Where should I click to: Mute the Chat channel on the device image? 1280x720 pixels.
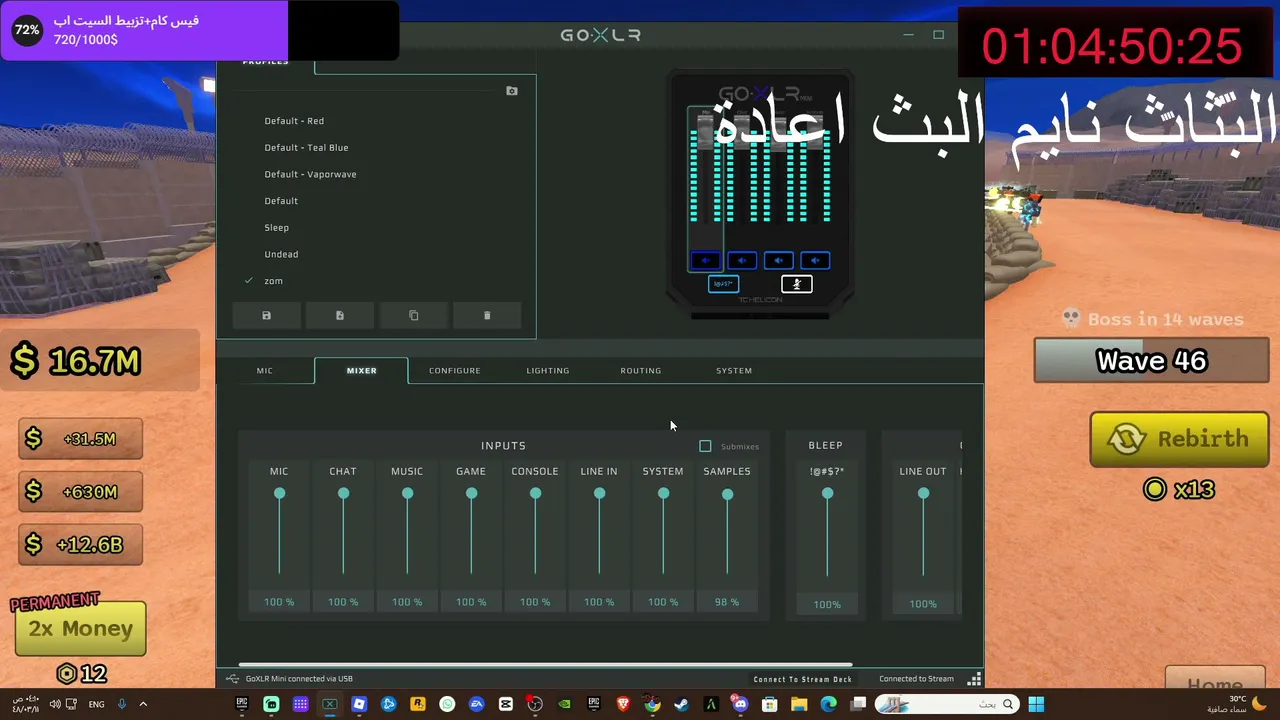(742, 260)
